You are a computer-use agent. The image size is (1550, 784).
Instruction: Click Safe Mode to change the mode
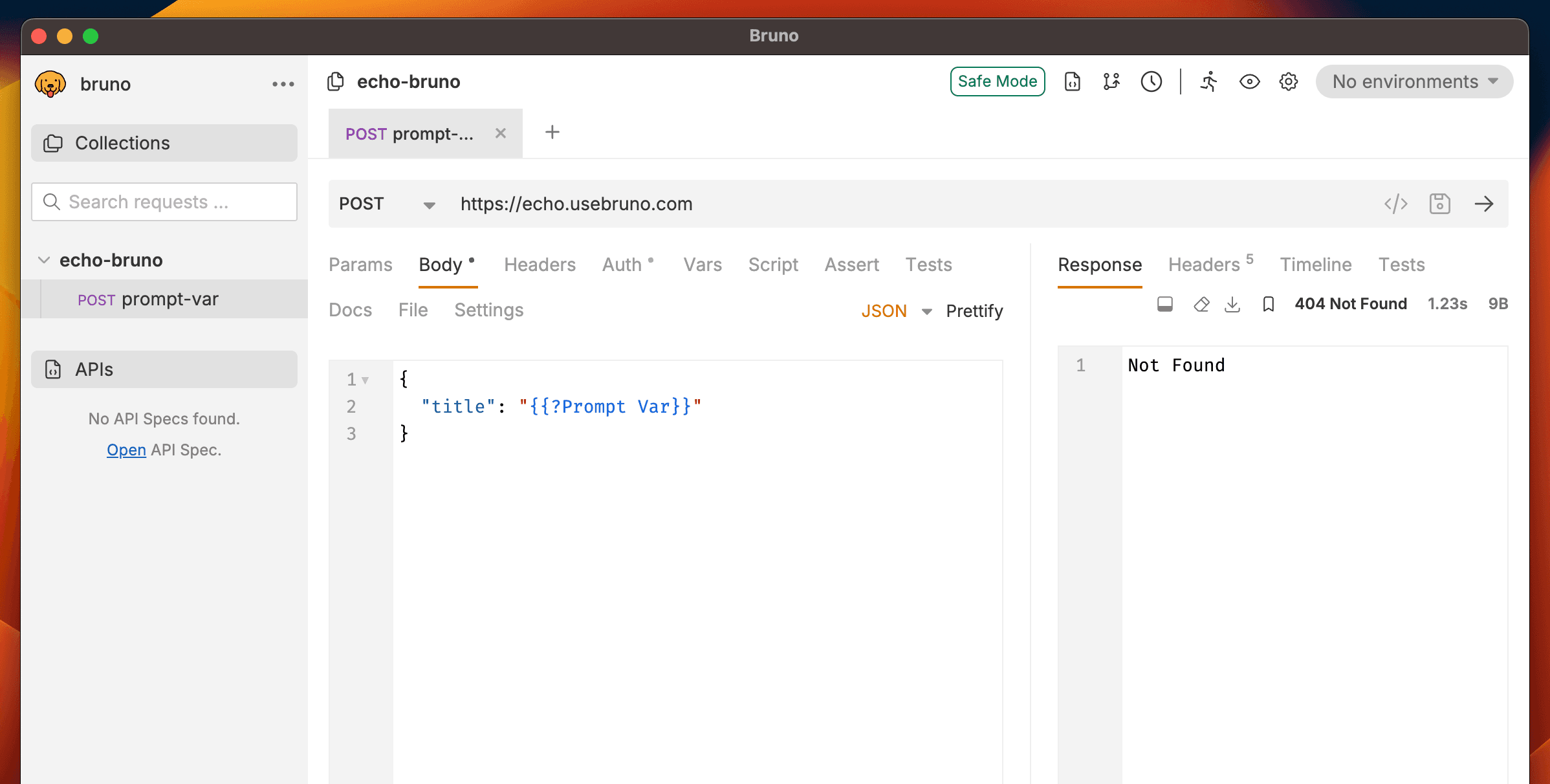pyautogui.click(x=997, y=82)
